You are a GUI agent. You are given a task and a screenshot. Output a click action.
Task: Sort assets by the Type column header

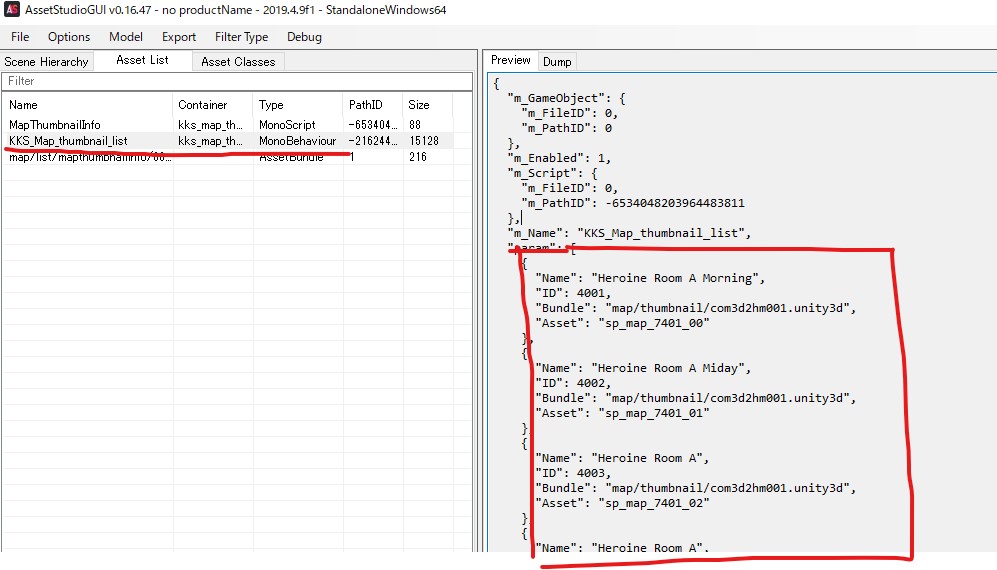pyautogui.click(x=297, y=105)
